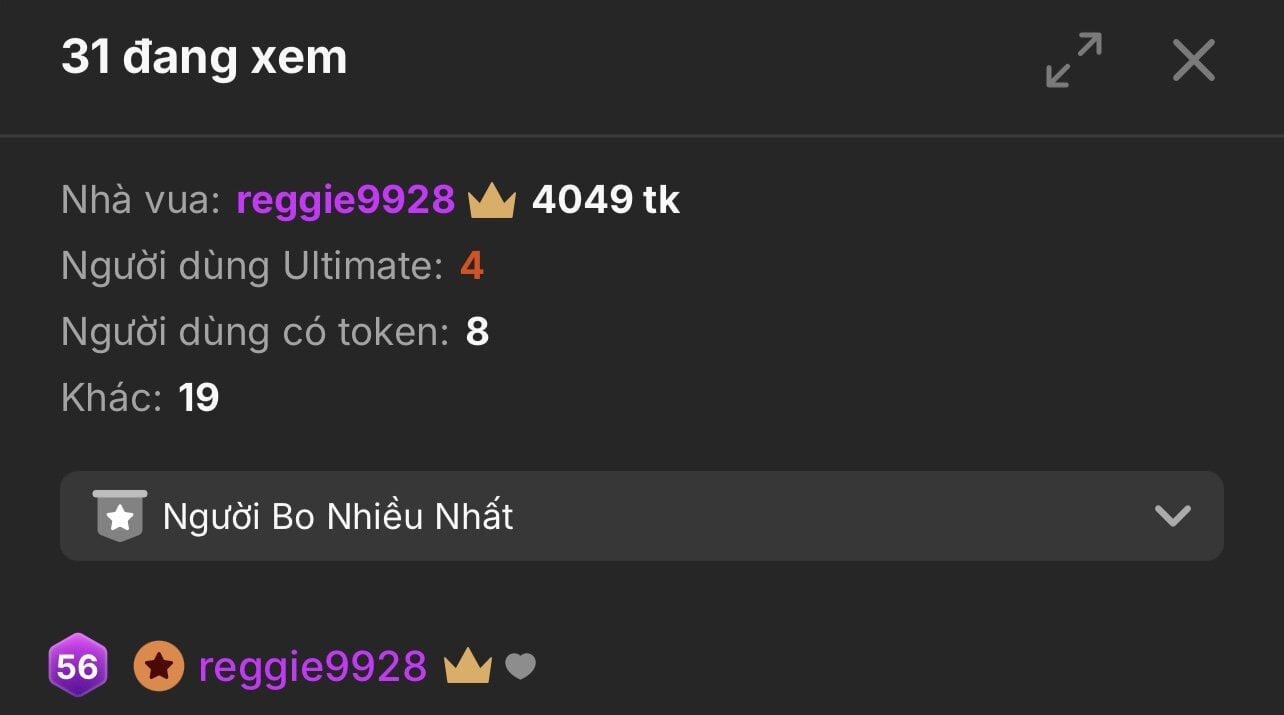Click the 4049 tk token amount

coord(606,200)
